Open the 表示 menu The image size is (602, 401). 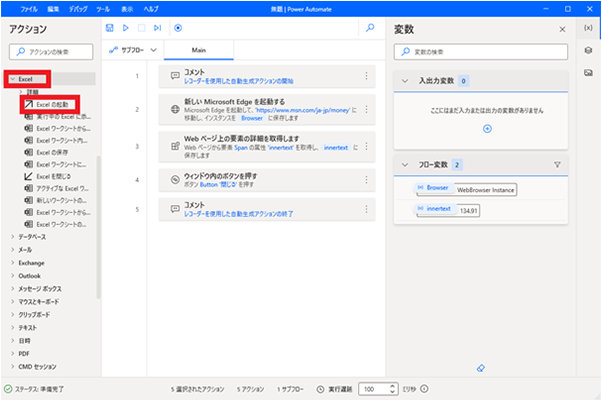coord(127,9)
